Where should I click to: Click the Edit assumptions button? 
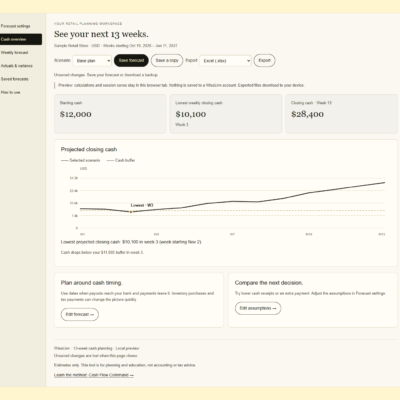[258, 308]
